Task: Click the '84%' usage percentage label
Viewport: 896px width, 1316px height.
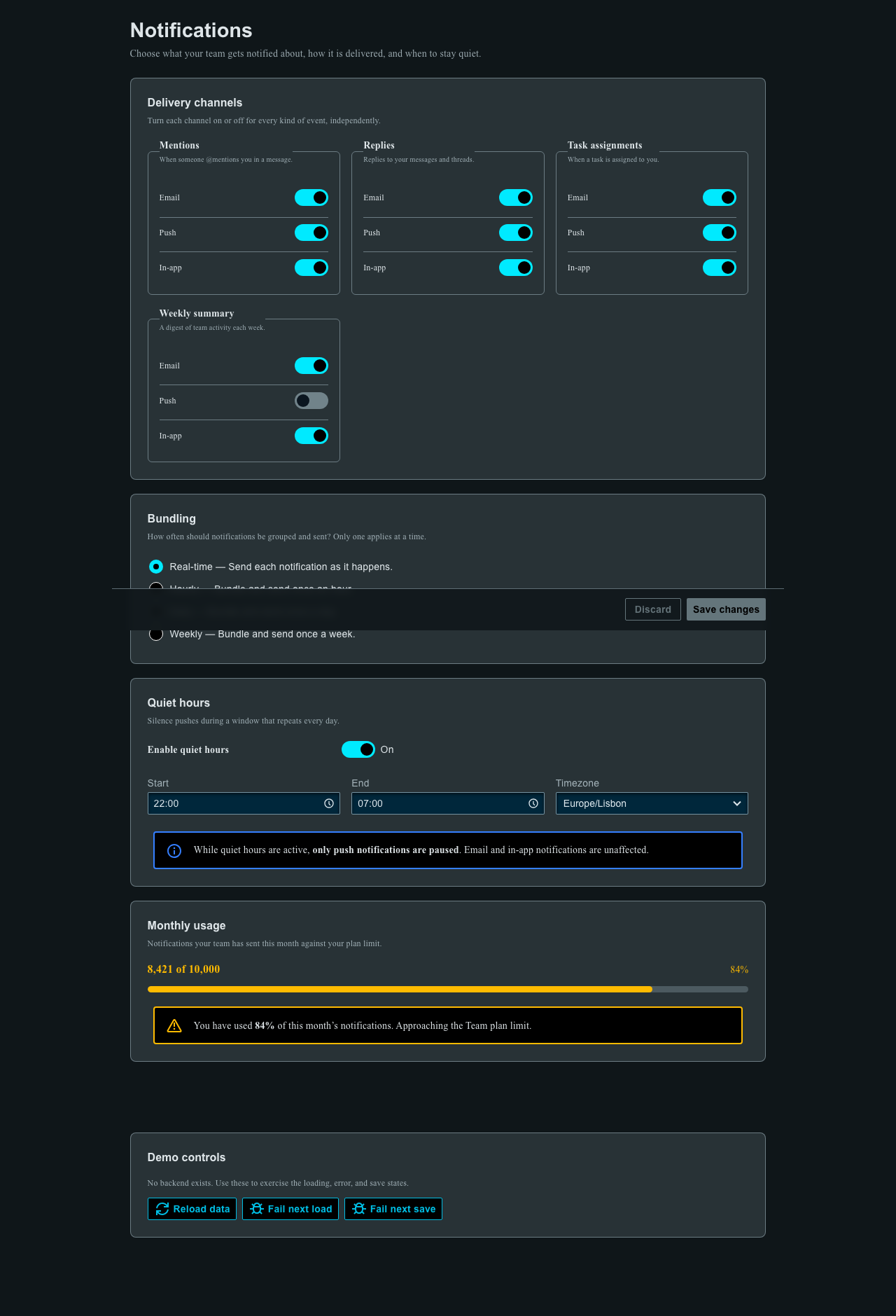Action: [739, 970]
